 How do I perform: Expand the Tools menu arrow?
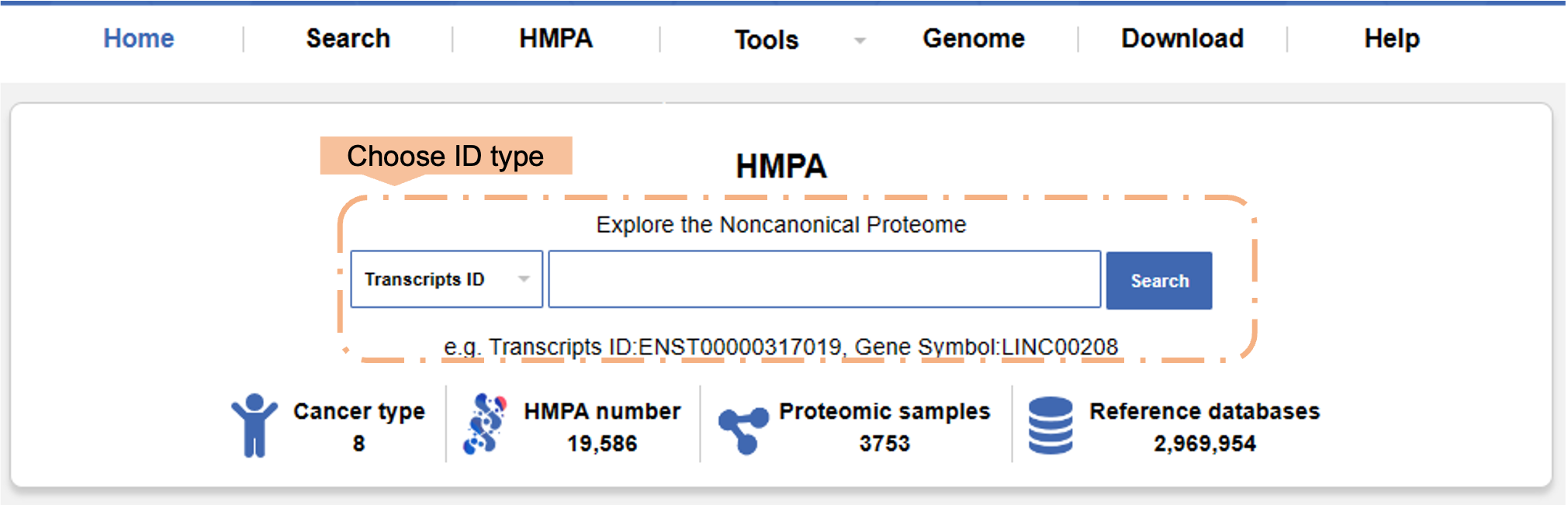pos(860,40)
